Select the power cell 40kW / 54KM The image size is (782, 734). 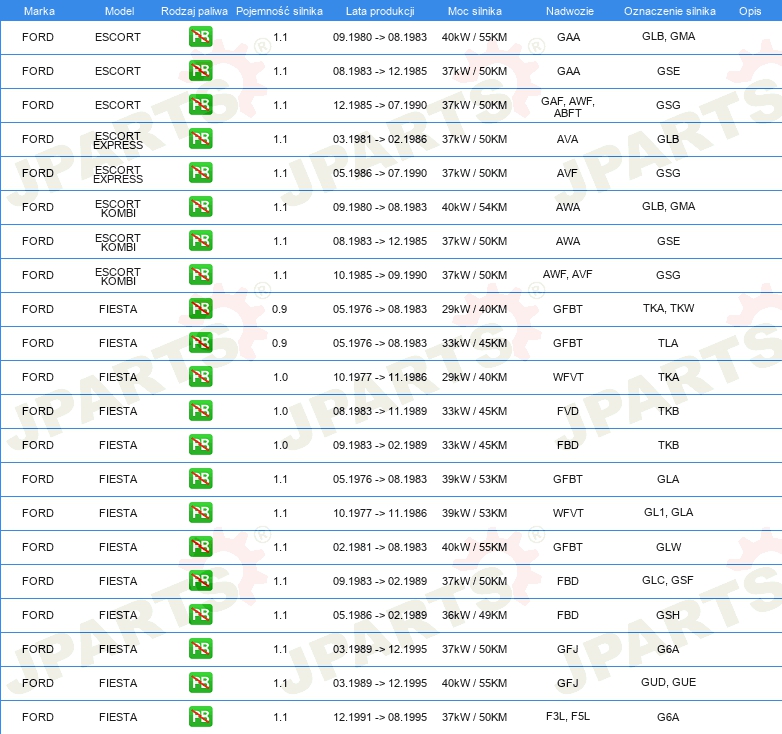[474, 207]
